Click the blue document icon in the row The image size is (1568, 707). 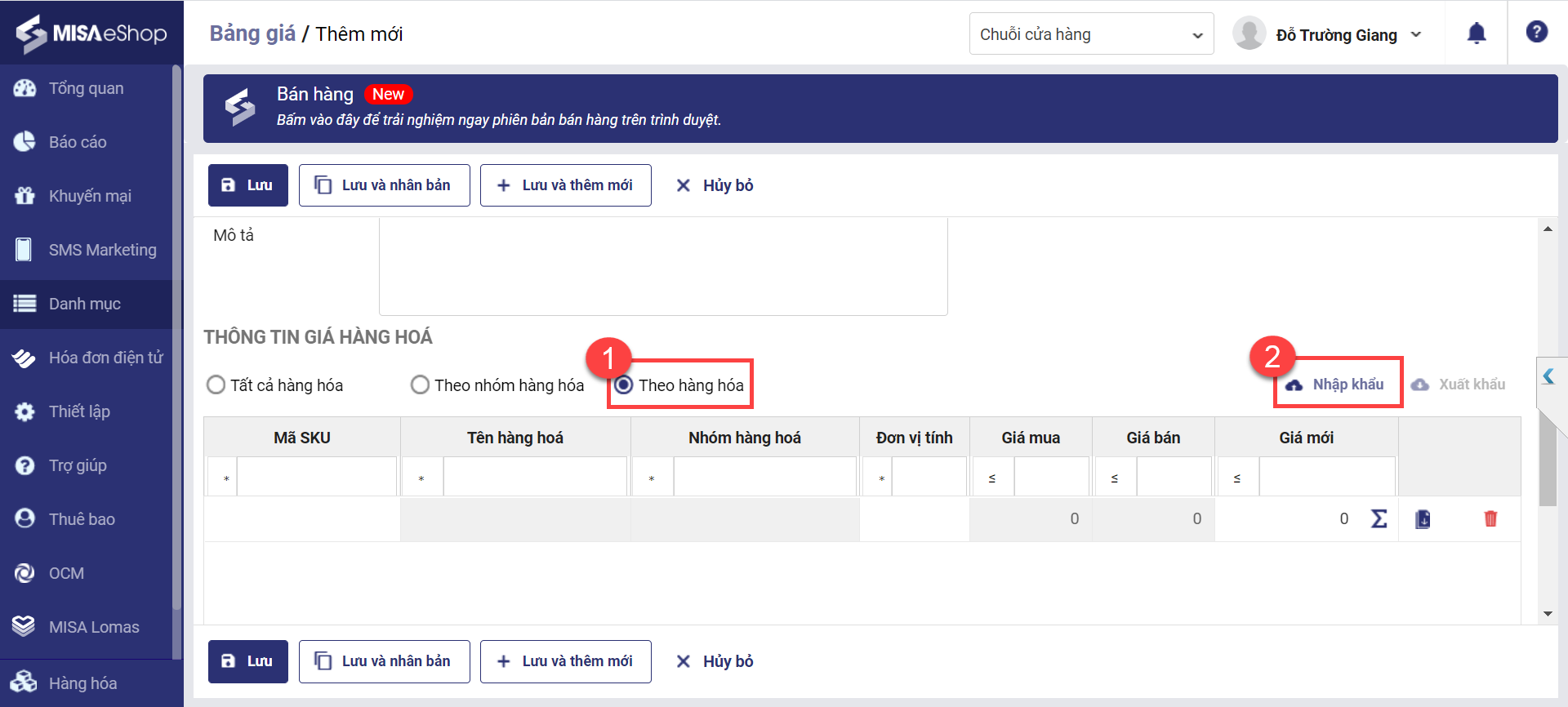coord(1423,518)
